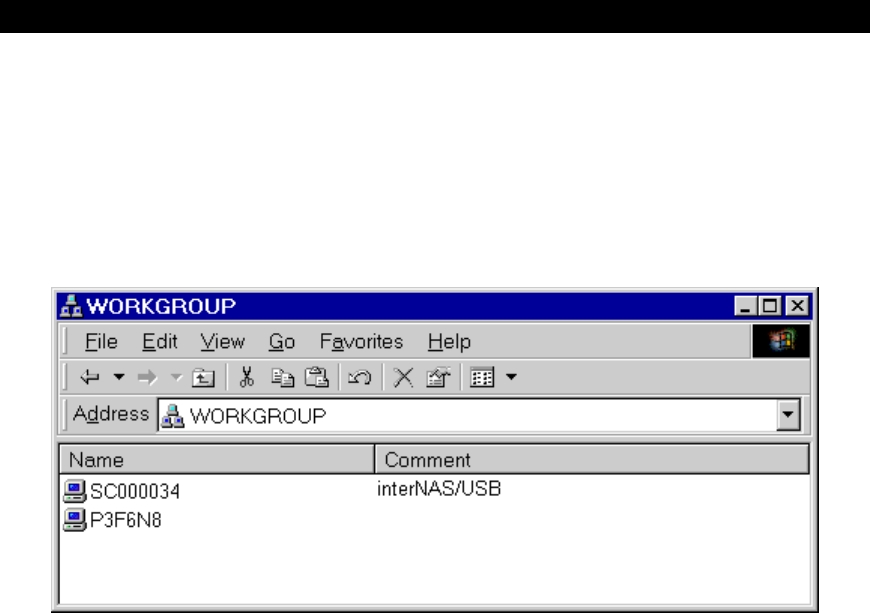Select the P3F6N8 name text
The image size is (870, 613).
pos(125,520)
